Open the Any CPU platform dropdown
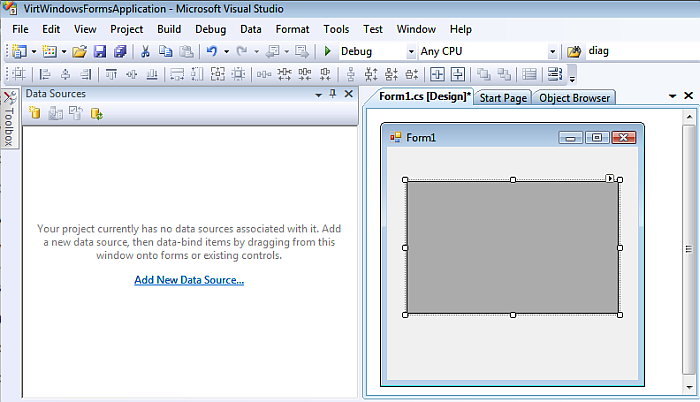 pos(552,51)
